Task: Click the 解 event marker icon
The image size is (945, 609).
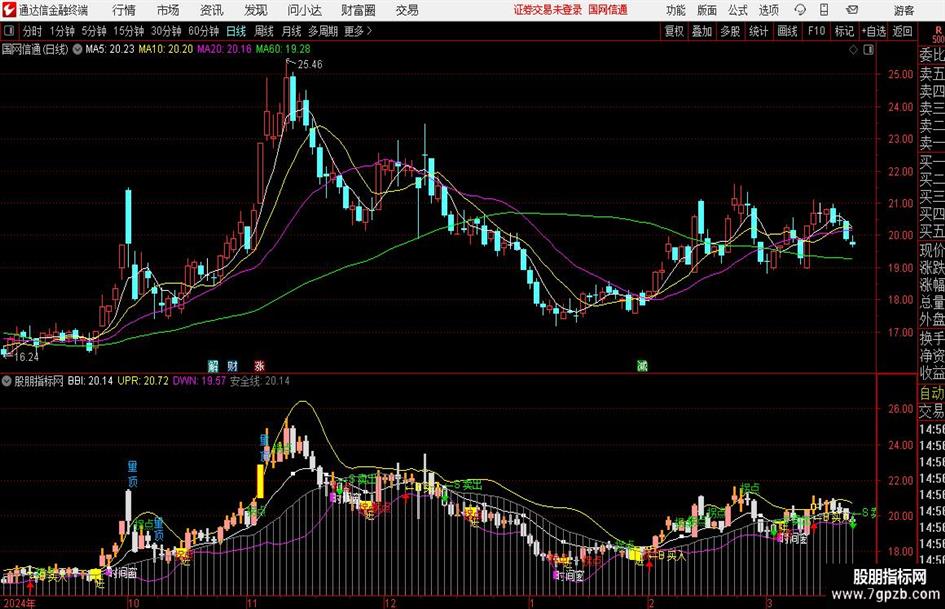Action: click(x=213, y=365)
